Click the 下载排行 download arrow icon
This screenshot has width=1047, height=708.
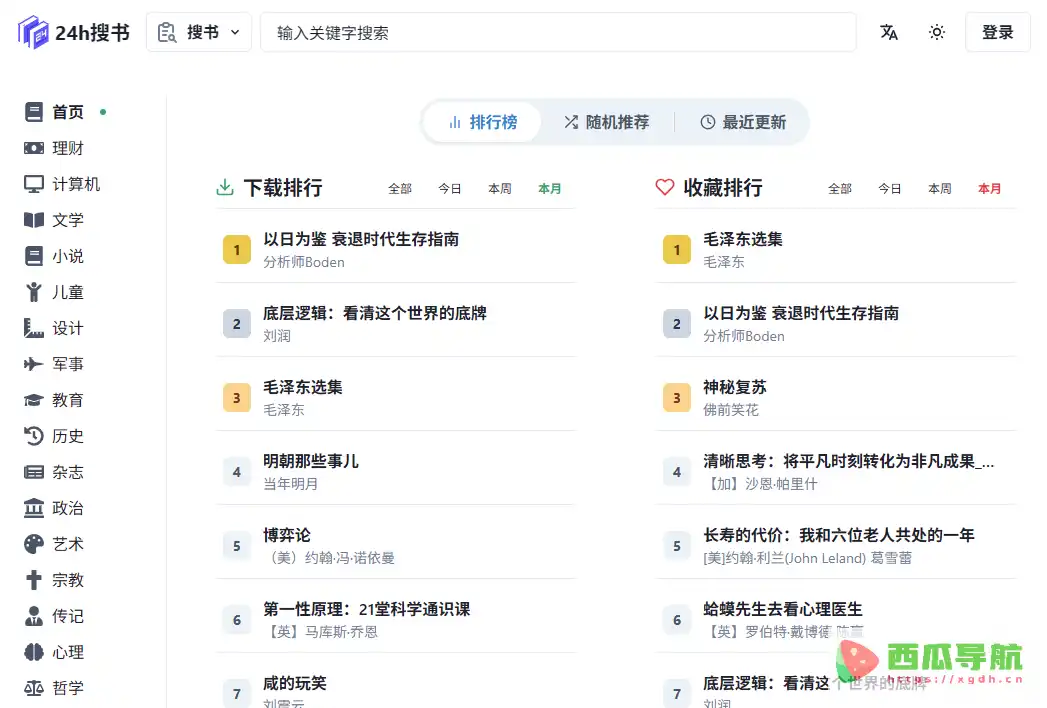point(225,188)
